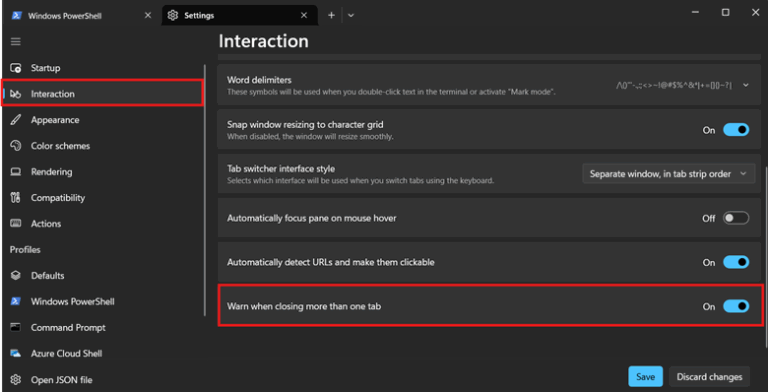The image size is (768, 392).
Task: Open the new tab profile dropdown arrow
Action: (x=351, y=16)
